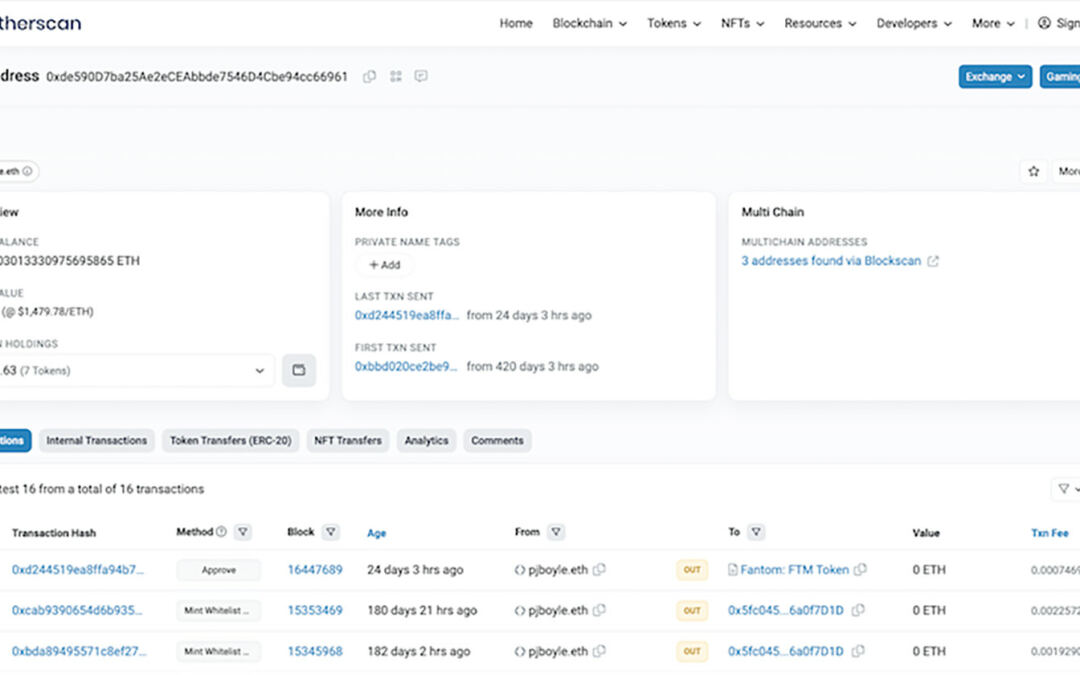Open the transaction list filter icon top right
1080x675 pixels.
pos(1062,489)
